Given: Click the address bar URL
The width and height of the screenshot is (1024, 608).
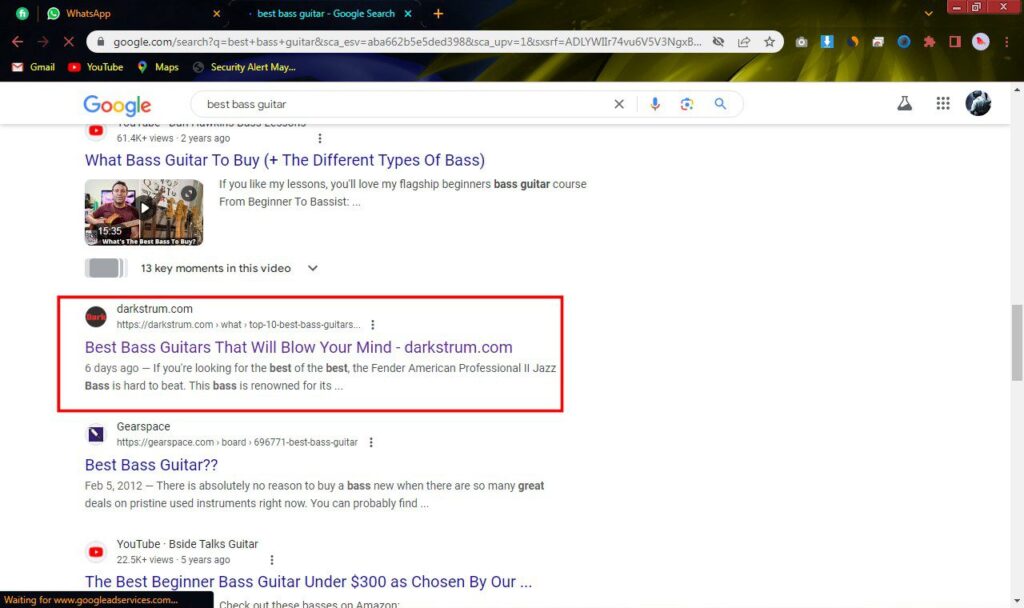Looking at the screenshot, I should (x=406, y=42).
